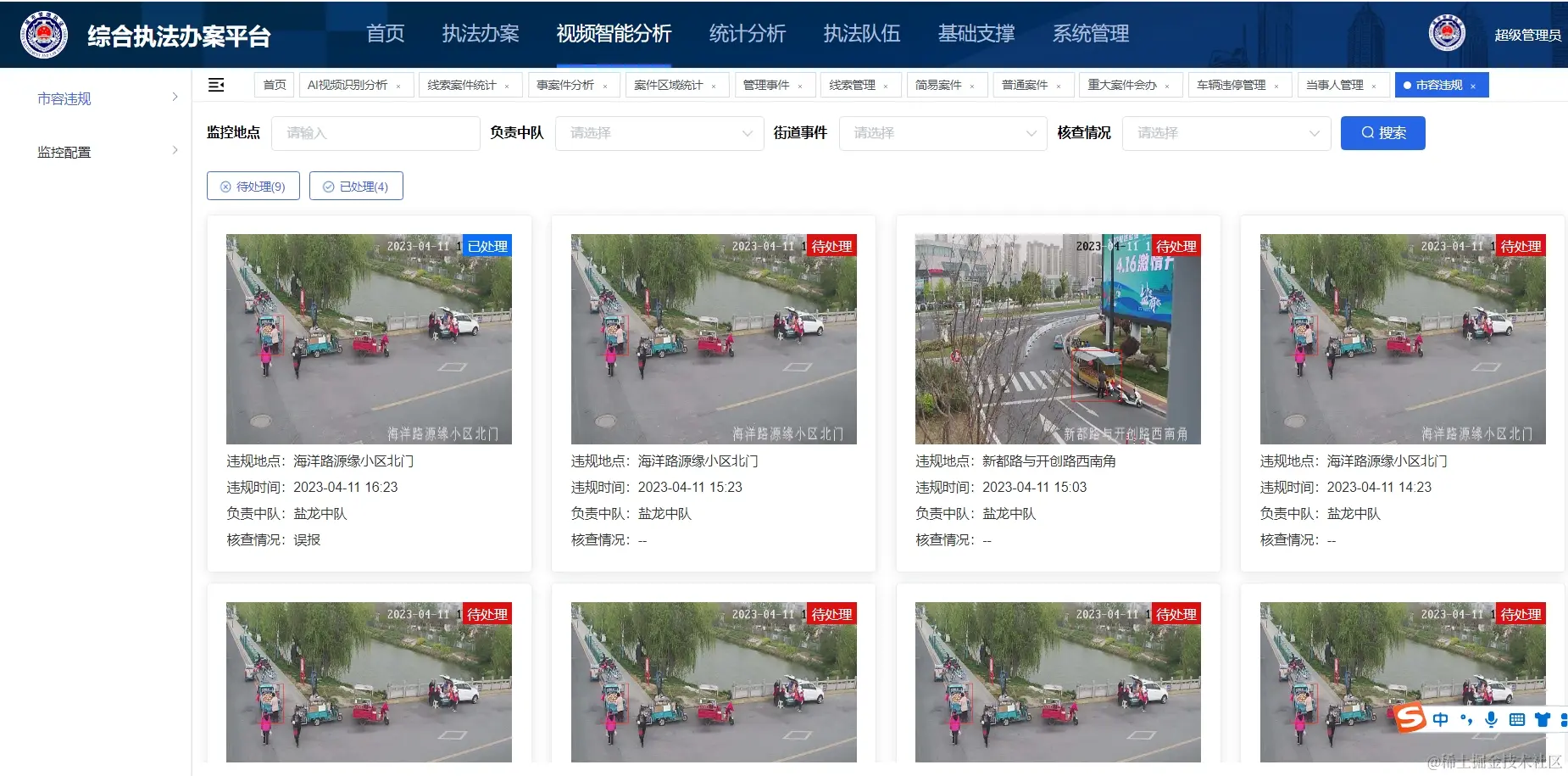Close the 管理事件 tab
The width and height of the screenshot is (1568, 776).
[x=800, y=86]
